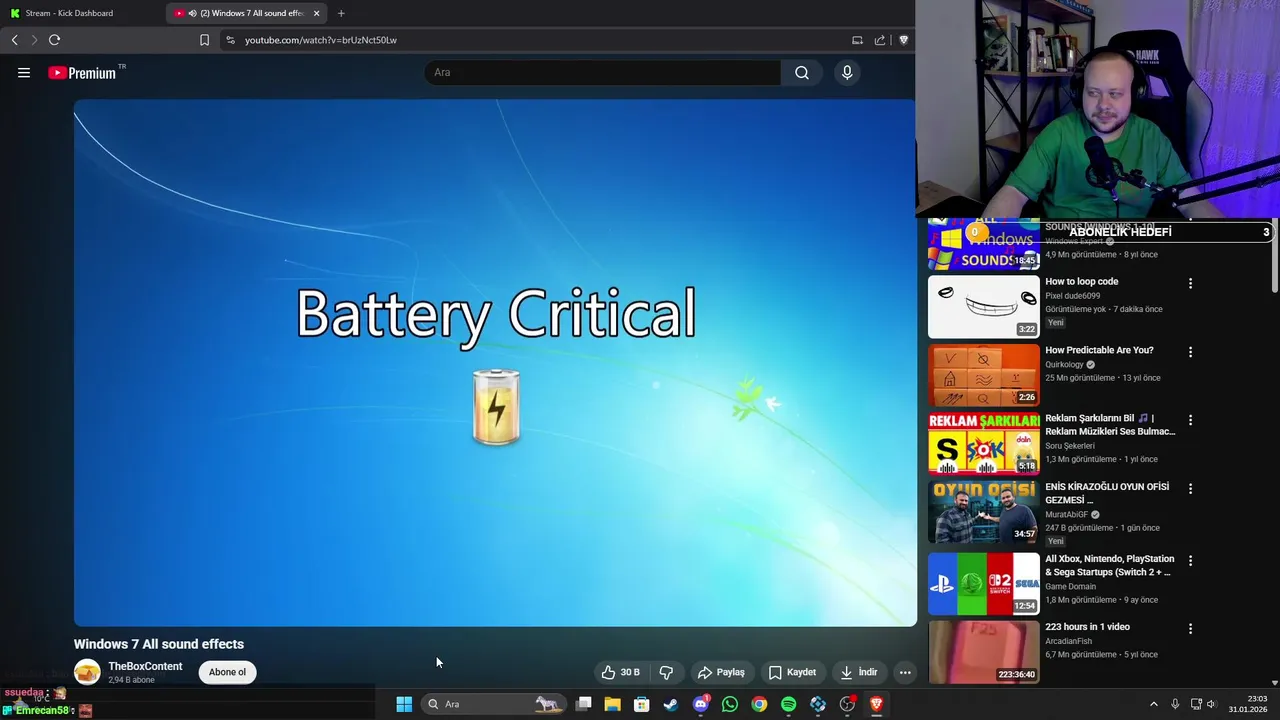Screen dimensions: 1280x720
Task: Close the Windows 7 All sound effects tab
Action: [317, 13]
